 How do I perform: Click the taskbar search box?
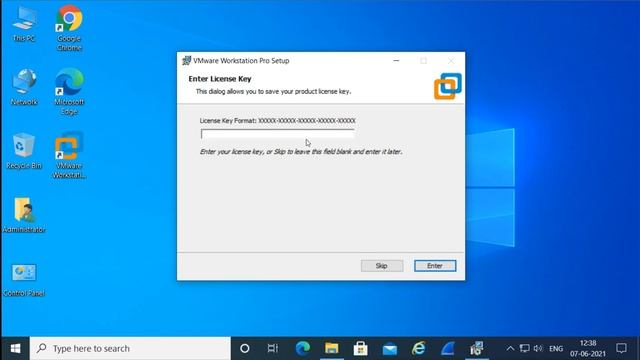(x=130, y=349)
